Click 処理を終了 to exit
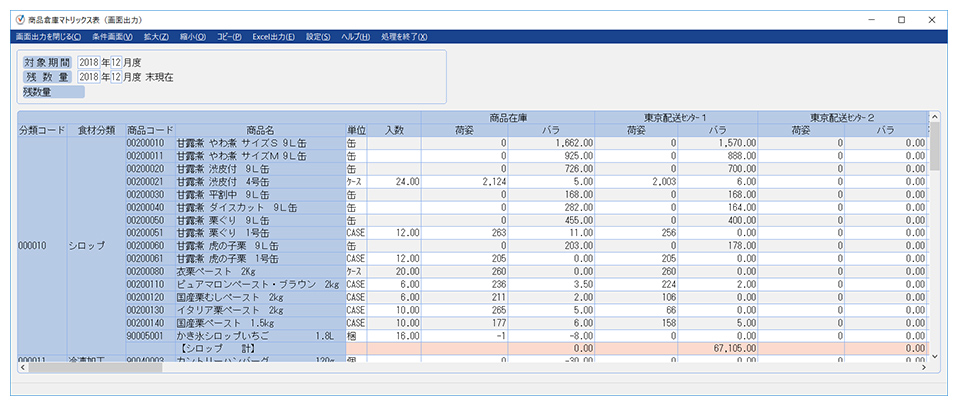This screenshot has width=958, height=406. click(404, 37)
